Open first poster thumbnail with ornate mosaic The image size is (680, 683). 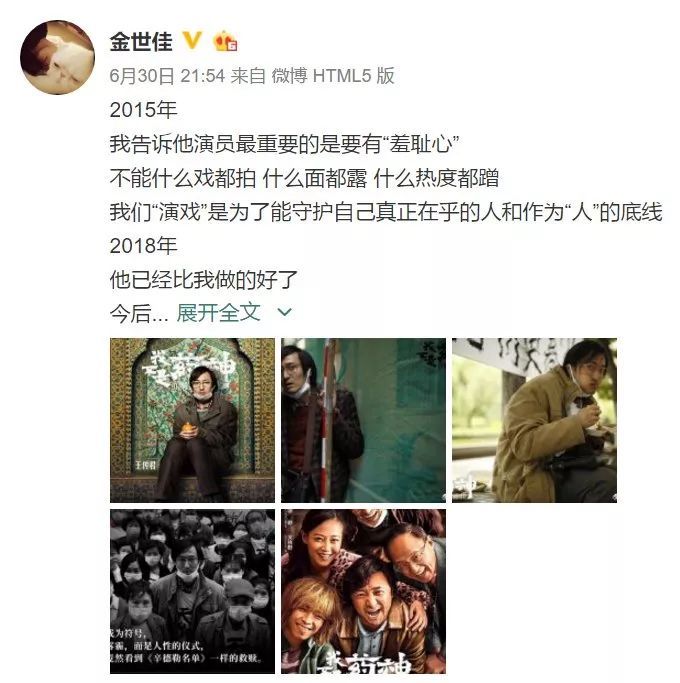[193, 420]
